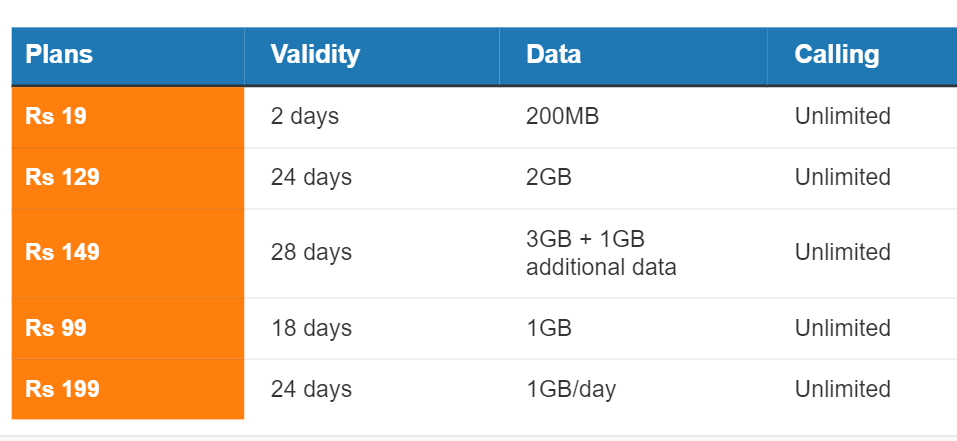
Task: Click Unlimited calling in Rs 19 row
Action: tap(842, 117)
